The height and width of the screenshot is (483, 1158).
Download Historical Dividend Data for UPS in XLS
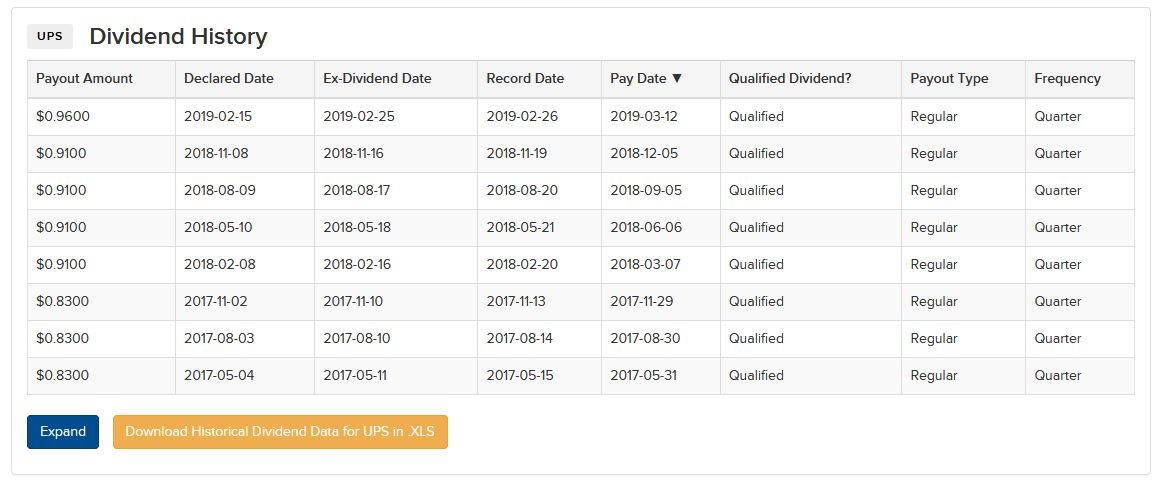pos(280,432)
